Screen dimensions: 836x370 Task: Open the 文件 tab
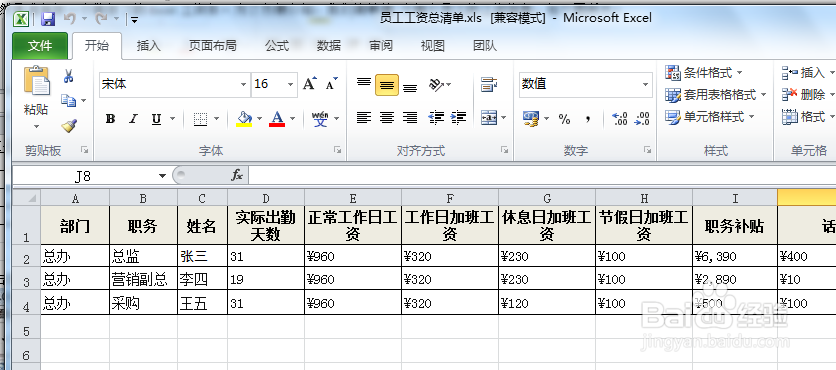tap(40, 46)
